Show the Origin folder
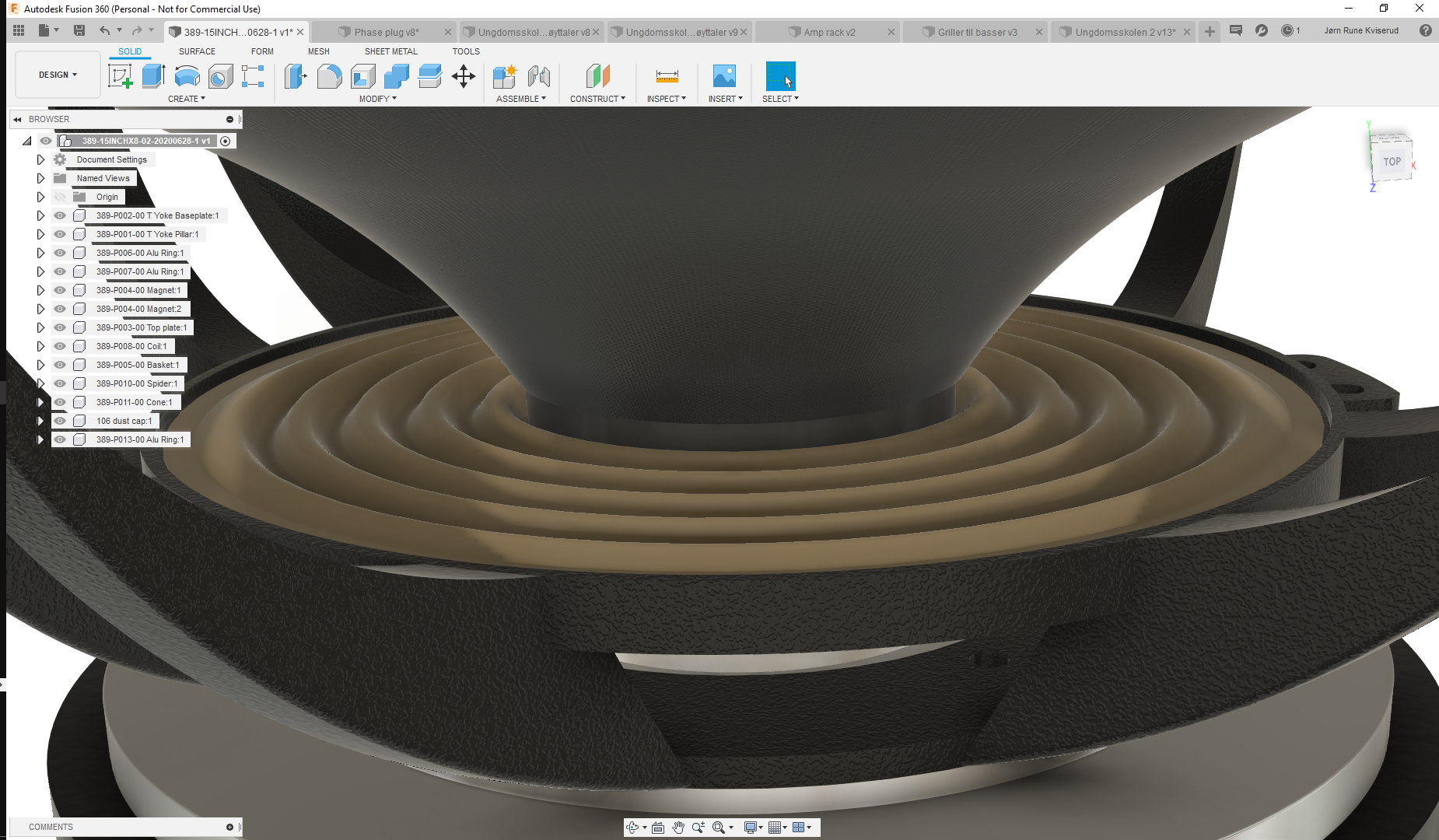Image resolution: width=1439 pixels, height=840 pixels. coord(60,197)
